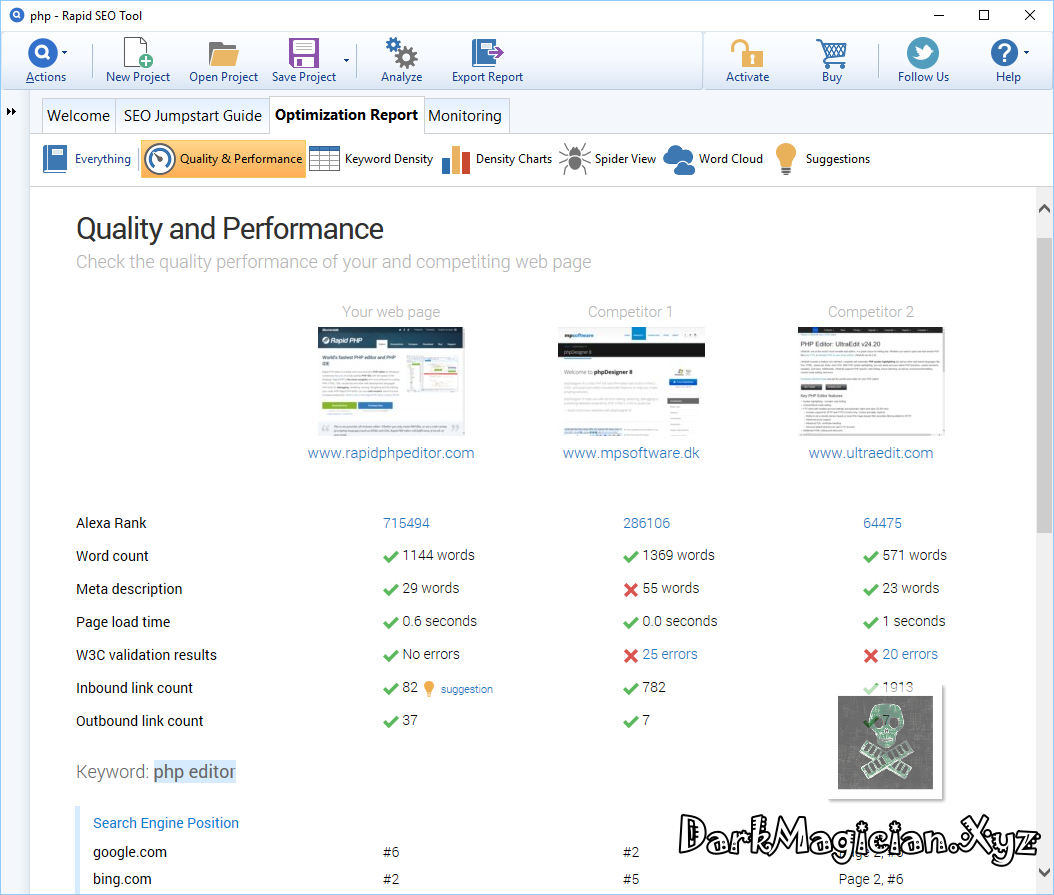Click the green check beside 782
This screenshot has height=895, width=1054.
point(631,689)
